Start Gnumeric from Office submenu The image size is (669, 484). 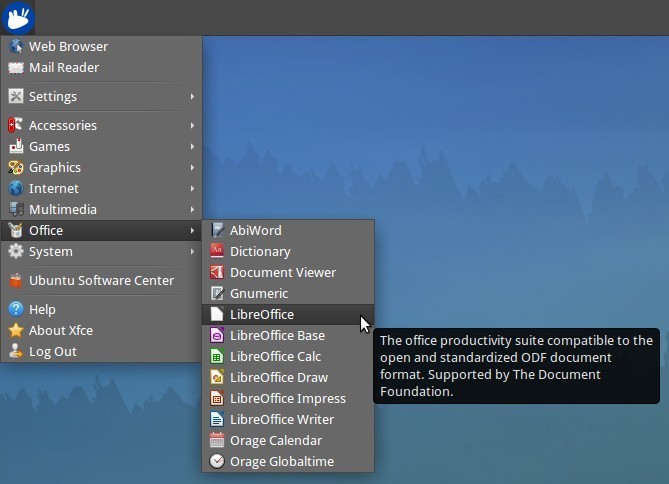point(288,293)
